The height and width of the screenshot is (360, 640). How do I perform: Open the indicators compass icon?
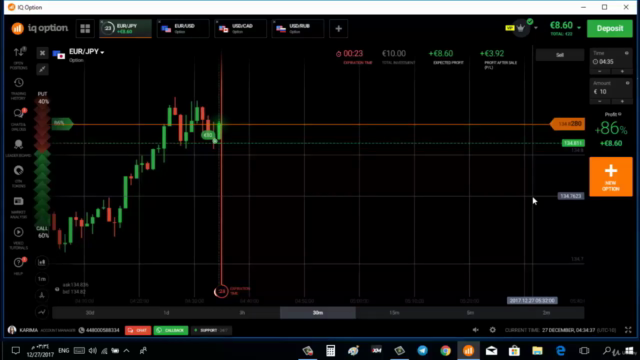pyautogui.click(x=42, y=295)
